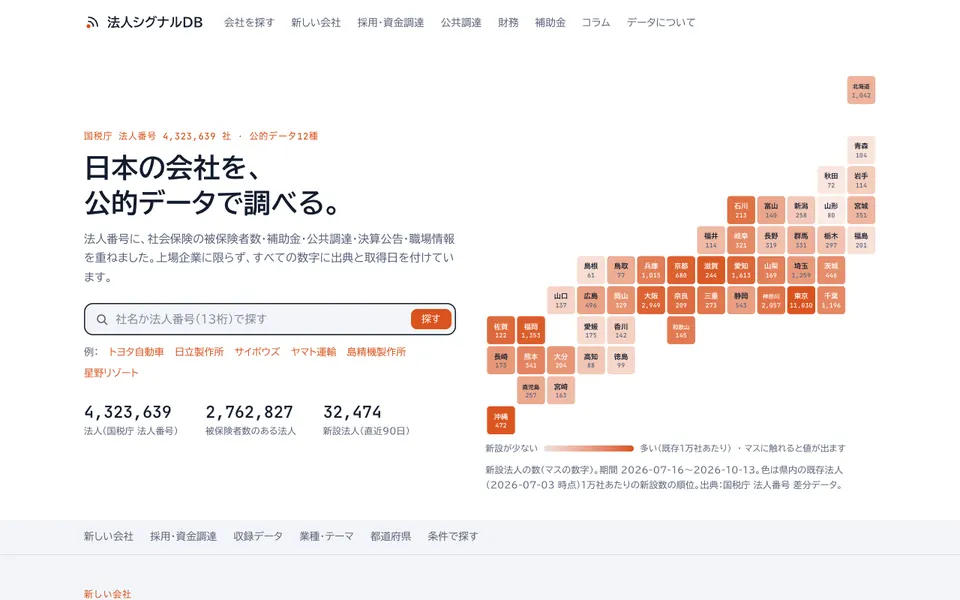The image size is (960, 600).
Task: Open 会社を探す in the top navigation
Action: (249, 23)
